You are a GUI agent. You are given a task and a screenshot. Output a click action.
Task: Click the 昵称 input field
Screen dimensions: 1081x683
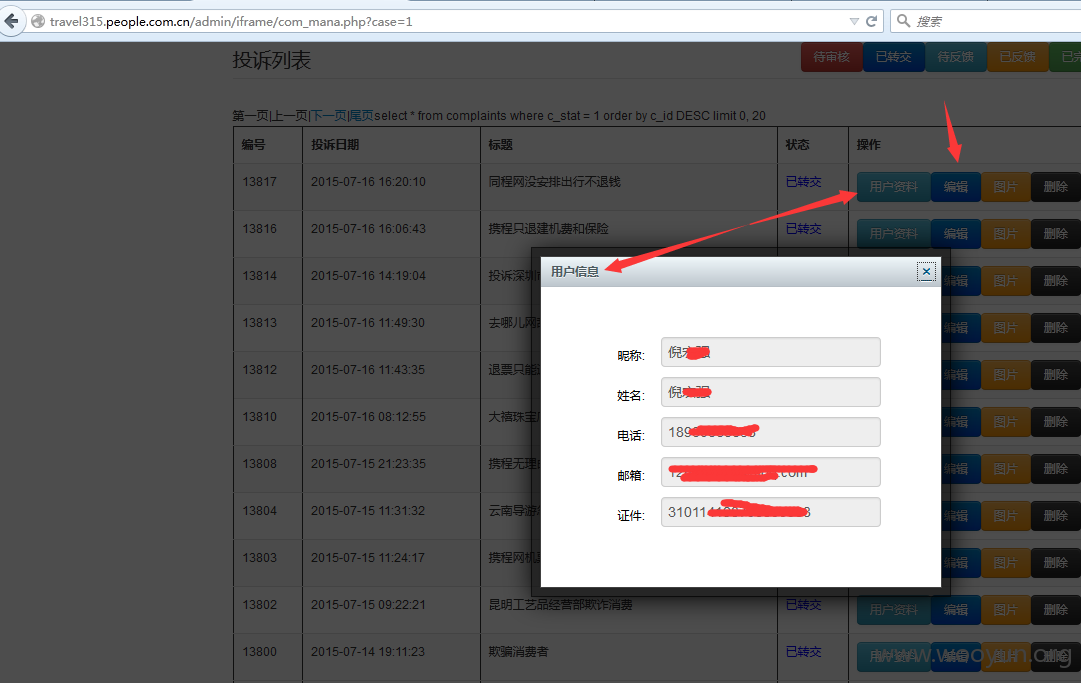click(770, 352)
